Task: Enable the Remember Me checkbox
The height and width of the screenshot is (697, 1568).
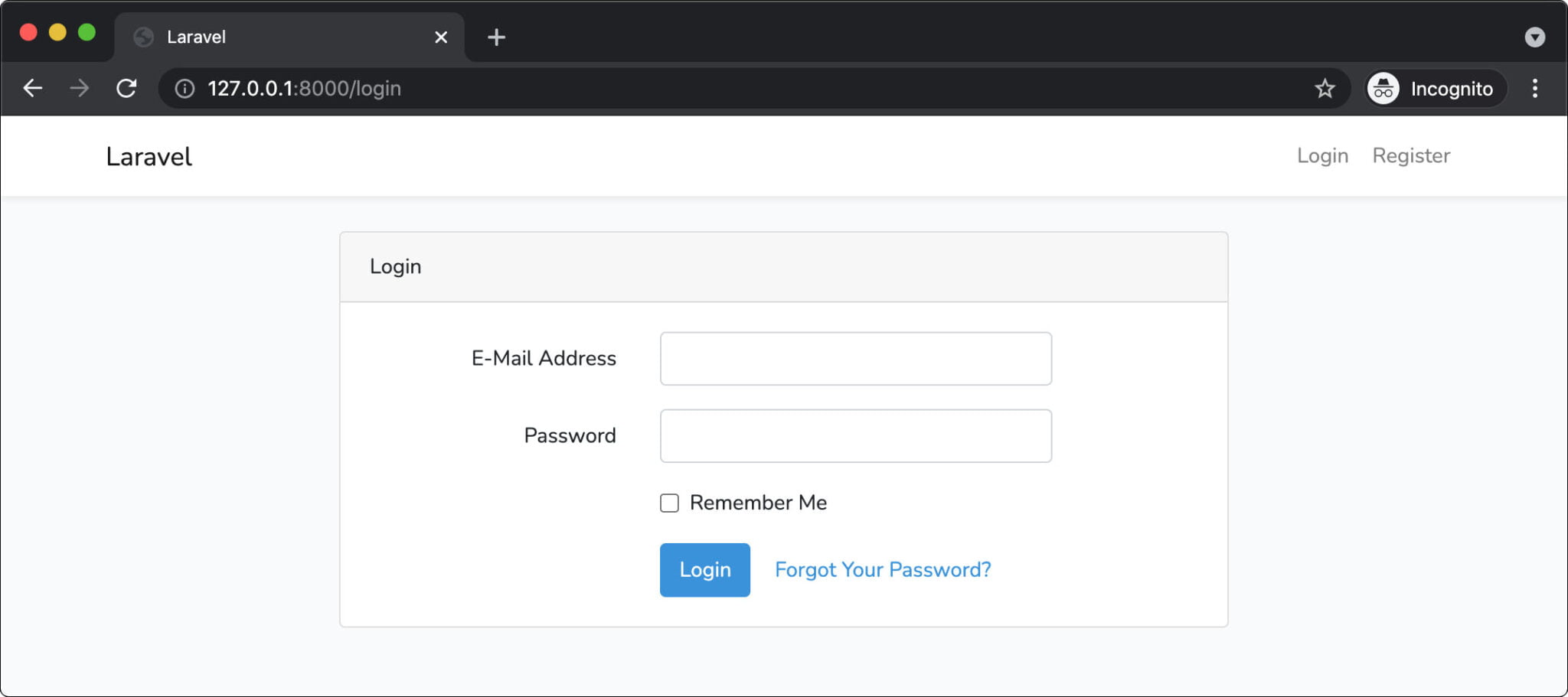Action: [x=669, y=503]
